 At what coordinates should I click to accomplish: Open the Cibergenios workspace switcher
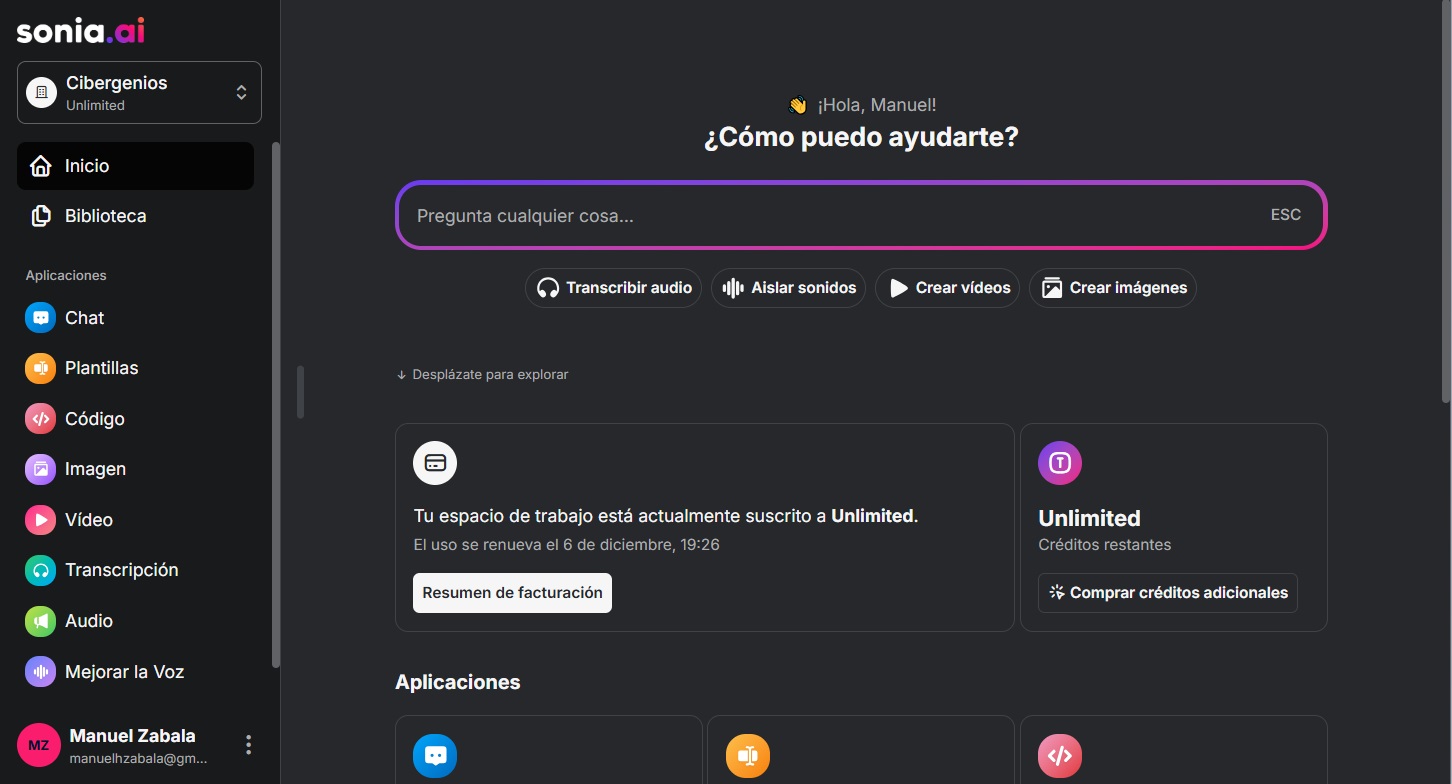[x=139, y=93]
